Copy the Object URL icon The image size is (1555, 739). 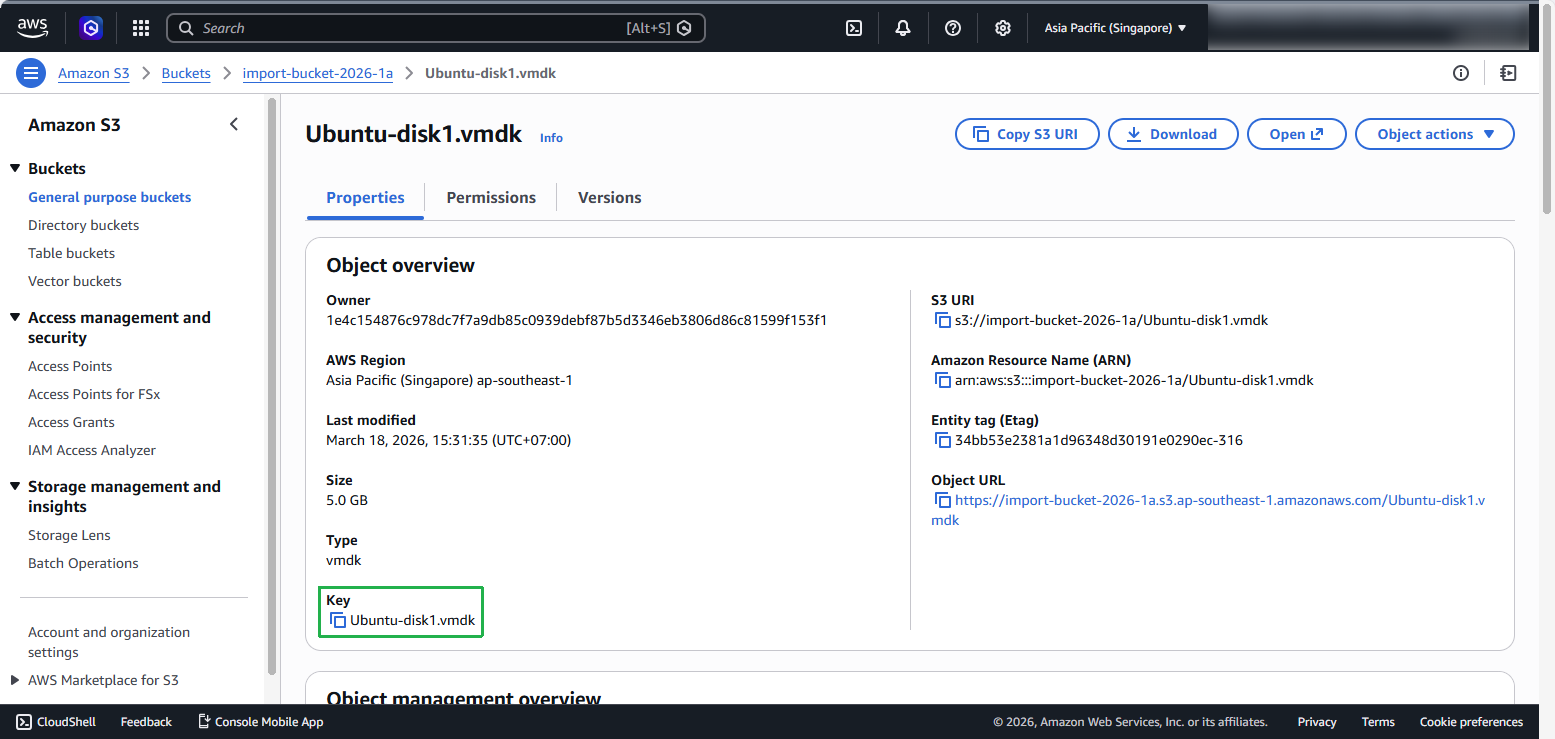click(x=942, y=500)
